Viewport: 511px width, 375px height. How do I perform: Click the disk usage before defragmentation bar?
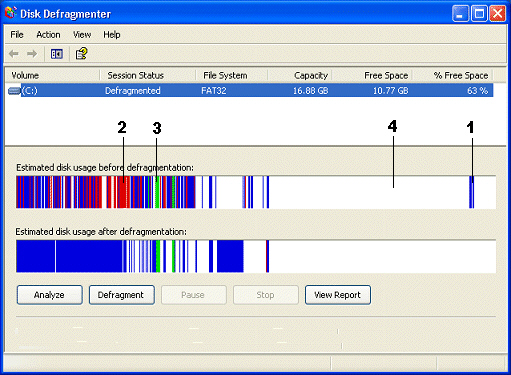256,192
